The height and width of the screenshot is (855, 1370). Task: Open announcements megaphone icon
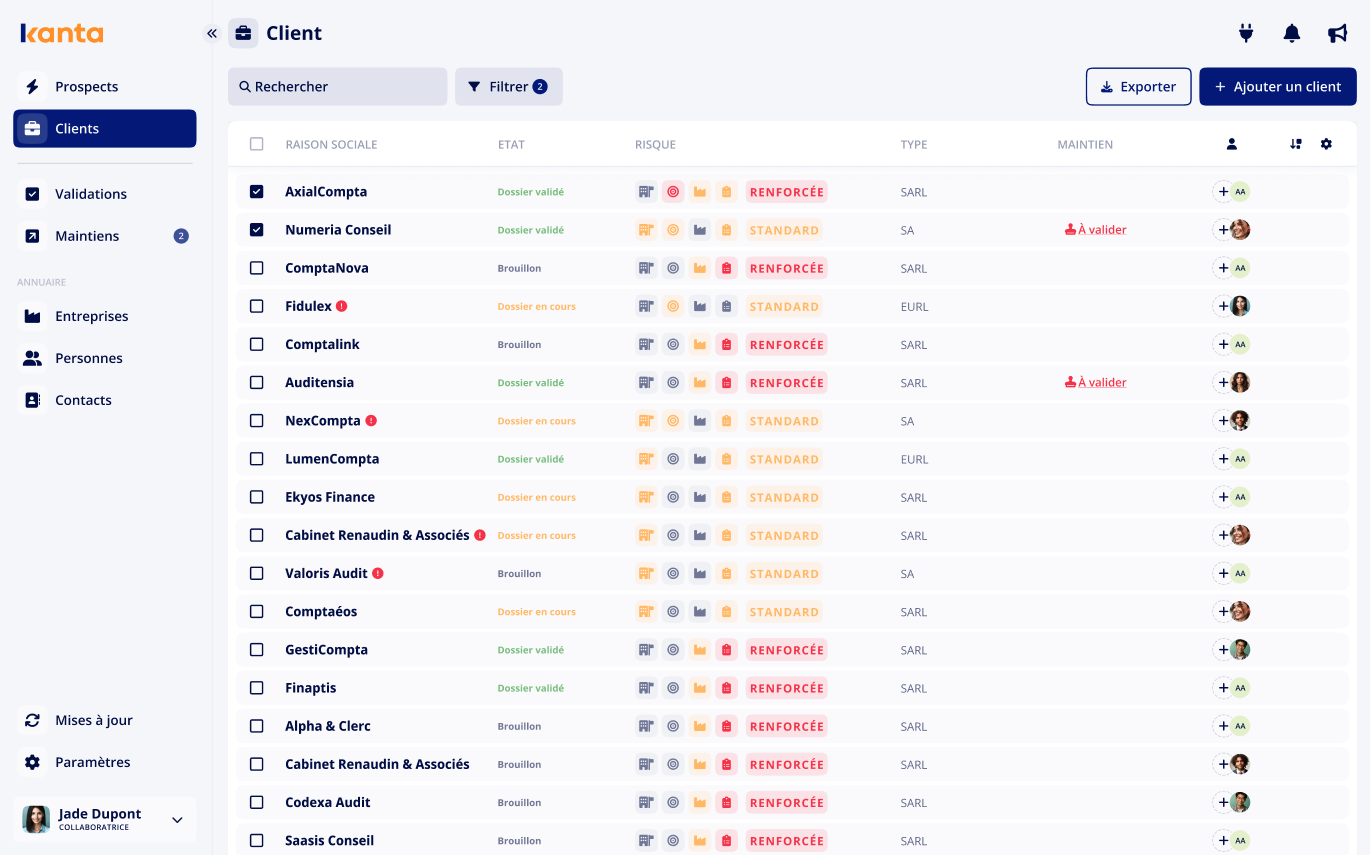coord(1338,33)
